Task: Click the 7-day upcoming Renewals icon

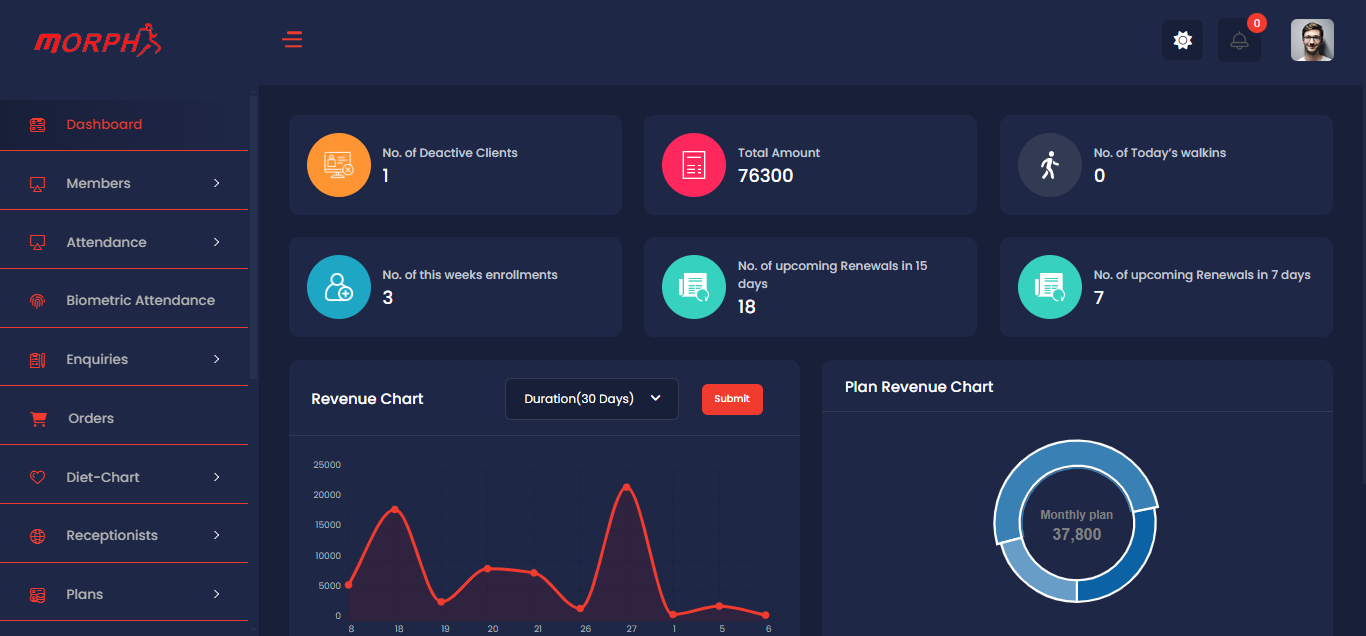Action: point(1049,287)
